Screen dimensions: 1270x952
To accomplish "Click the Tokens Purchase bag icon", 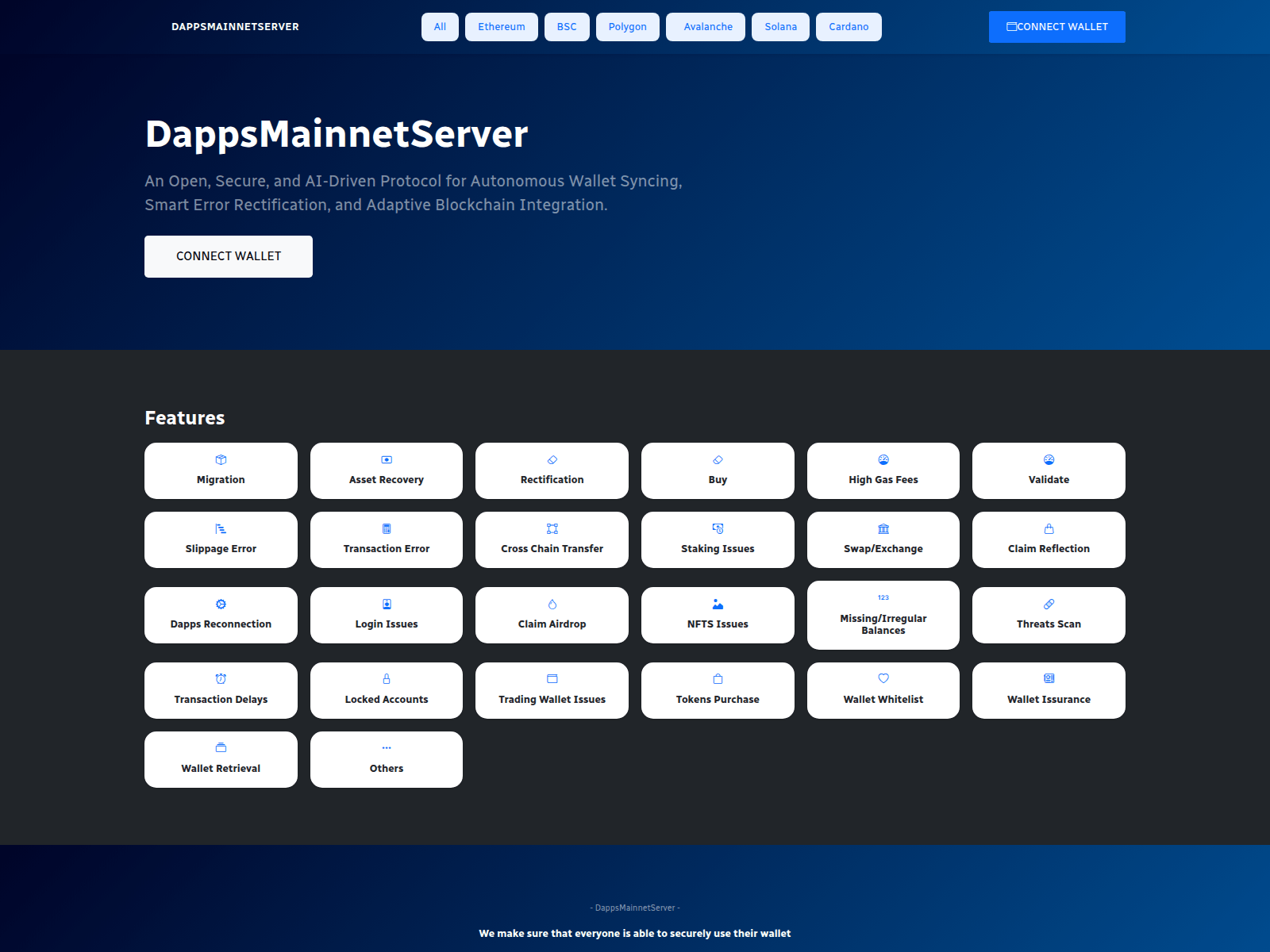I will pyautogui.click(x=718, y=679).
